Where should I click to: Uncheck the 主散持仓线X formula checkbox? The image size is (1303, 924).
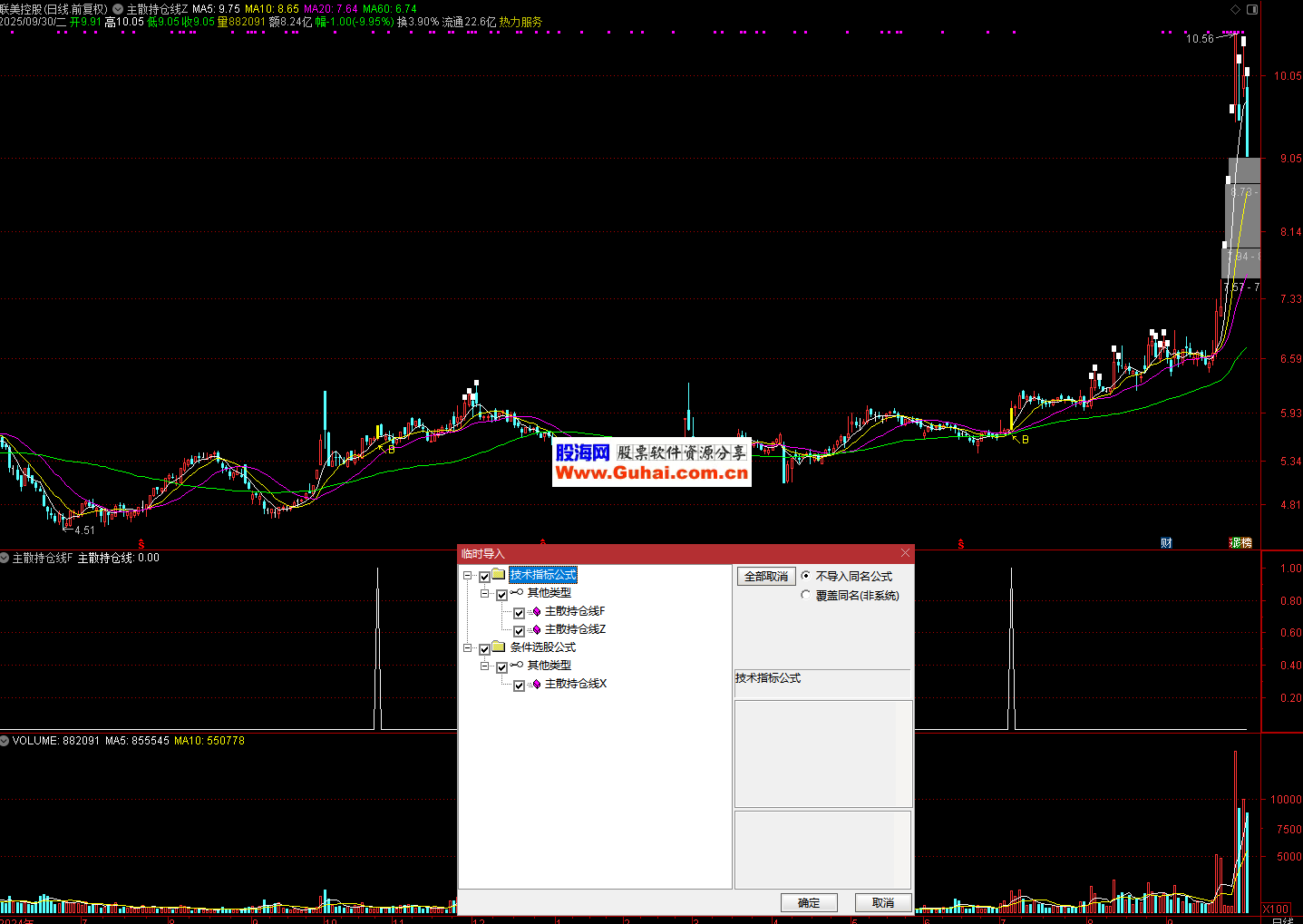(519, 686)
